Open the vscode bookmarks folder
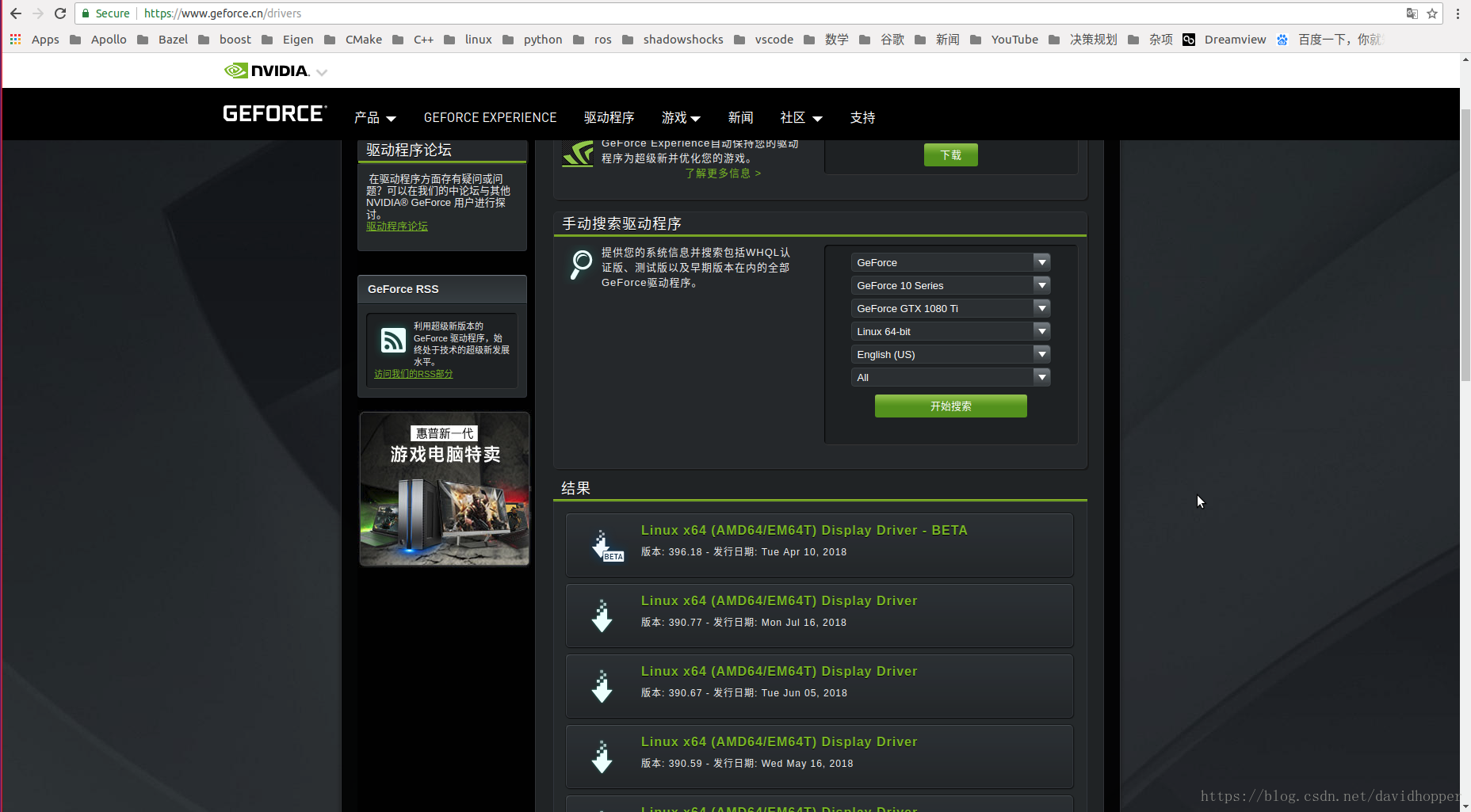The width and height of the screenshot is (1471, 812). [763, 40]
